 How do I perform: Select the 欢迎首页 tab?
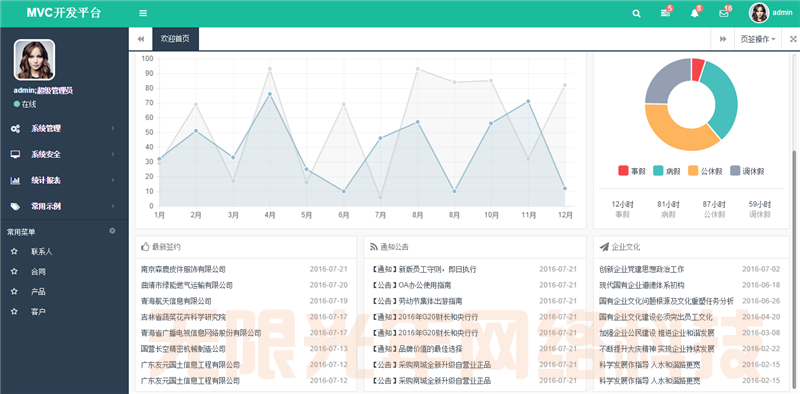176,39
